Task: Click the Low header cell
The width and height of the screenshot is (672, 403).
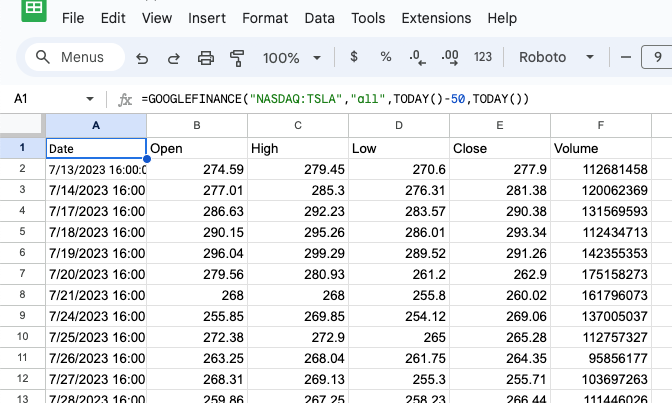Action: 399,148
